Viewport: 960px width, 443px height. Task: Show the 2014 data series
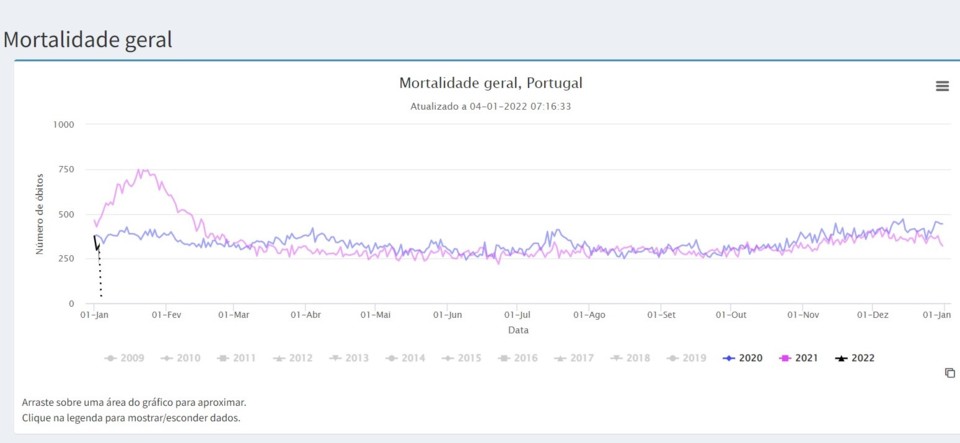tap(405, 358)
